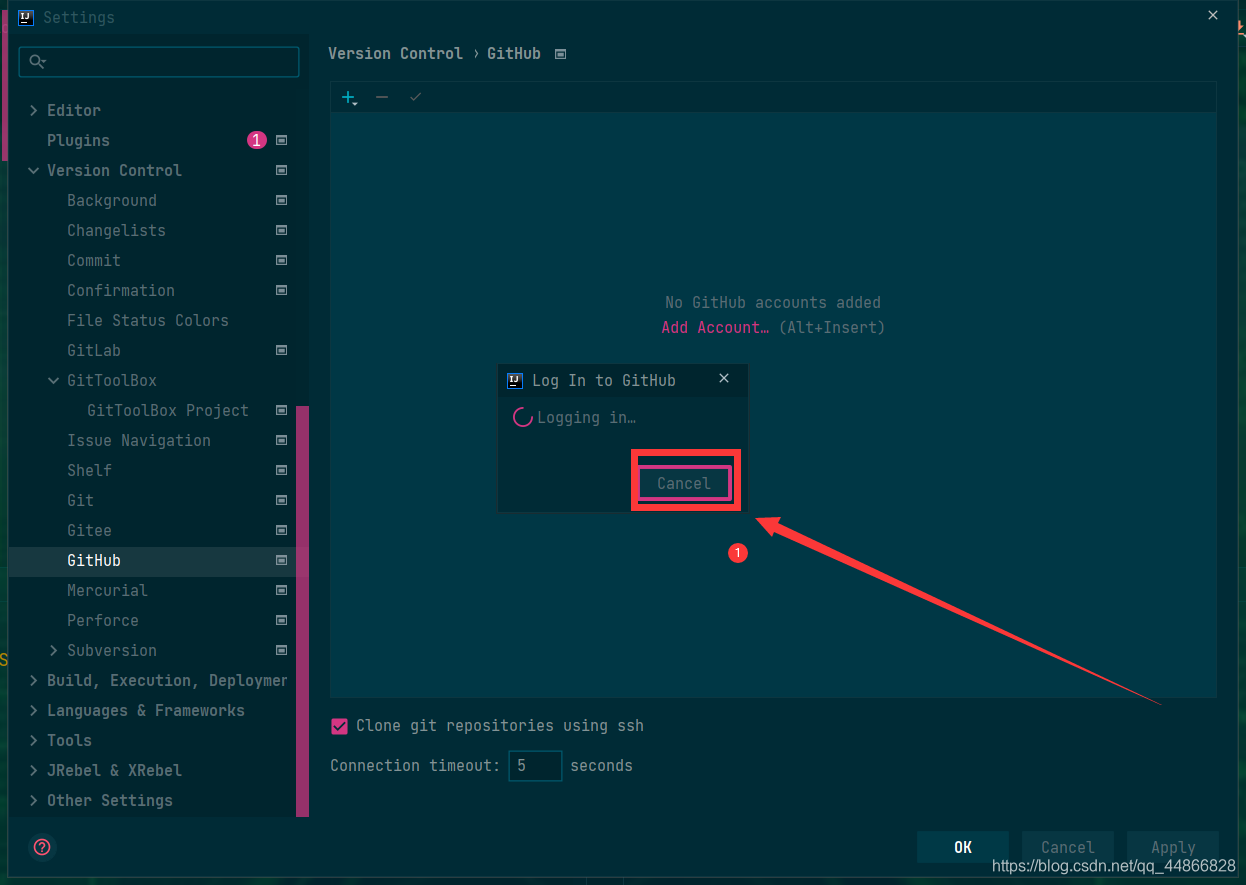1246x885 pixels.
Task: Click project-level icon beside Perforce
Action: (282, 620)
